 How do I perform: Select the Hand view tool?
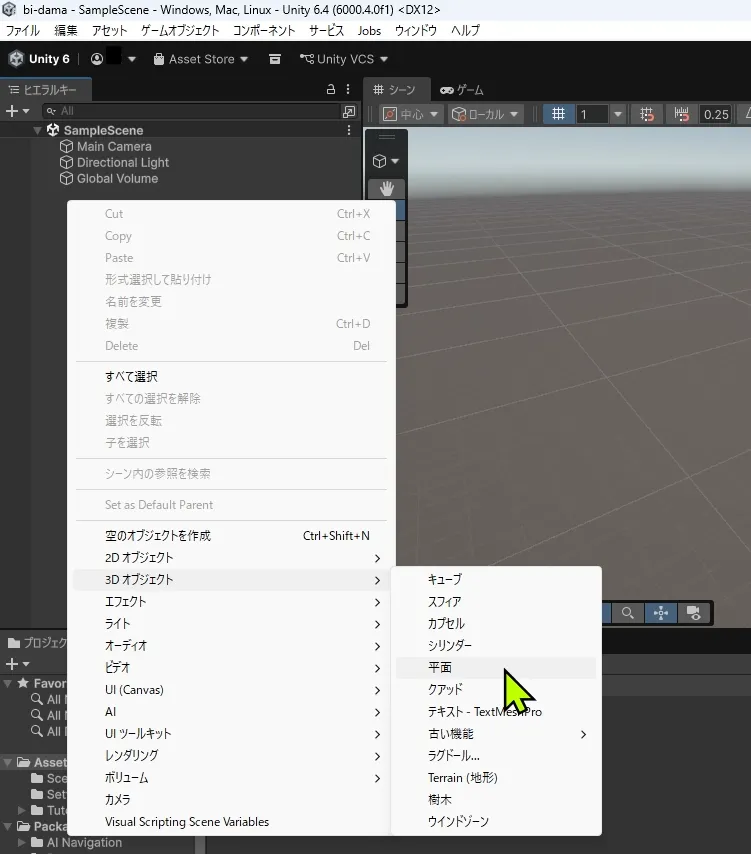click(386, 188)
